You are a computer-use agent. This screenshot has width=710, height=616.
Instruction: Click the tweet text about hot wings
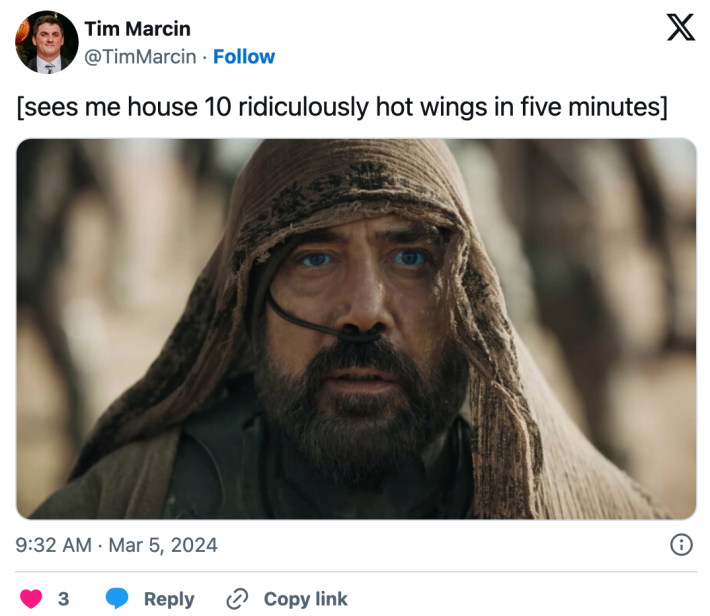coord(341,107)
